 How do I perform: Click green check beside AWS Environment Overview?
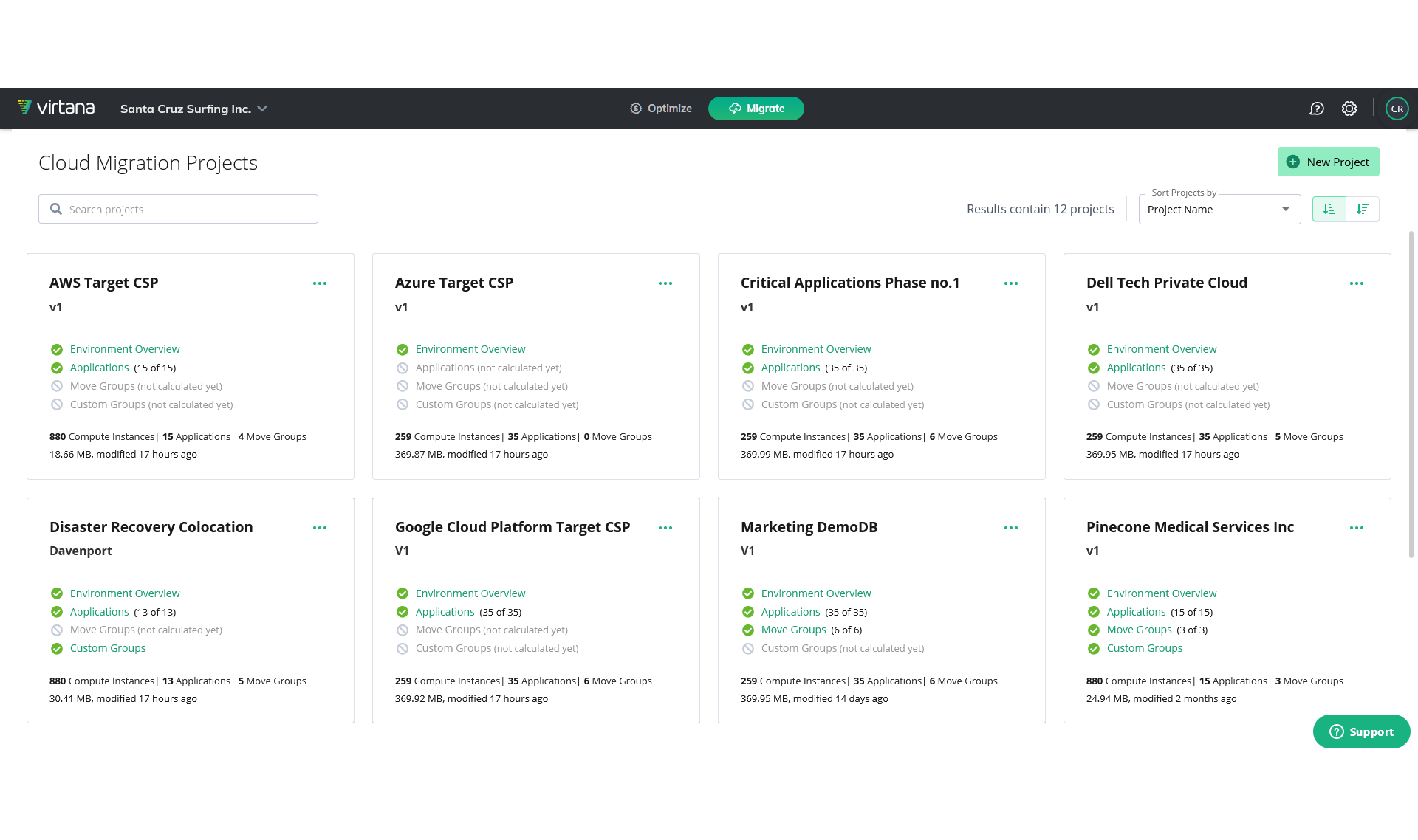[57, 350]
